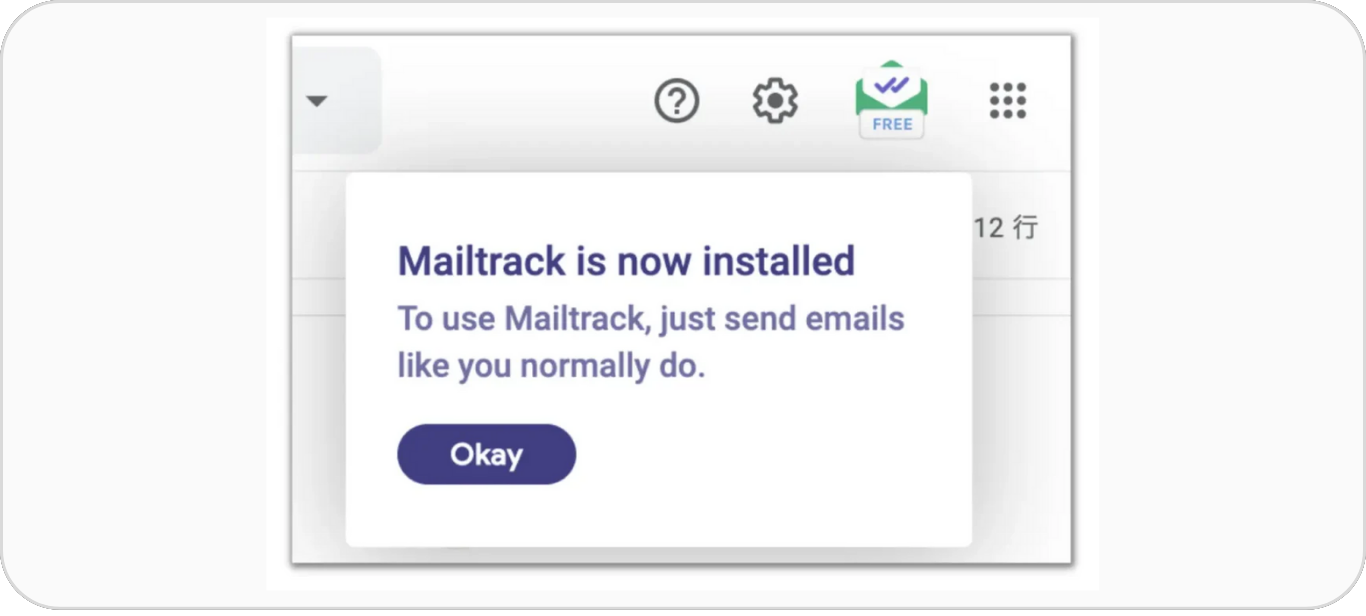Dismiss the Mailtrack dialog with Okay
Viewport: 1366px width, 616px height.
click(486, 454)
